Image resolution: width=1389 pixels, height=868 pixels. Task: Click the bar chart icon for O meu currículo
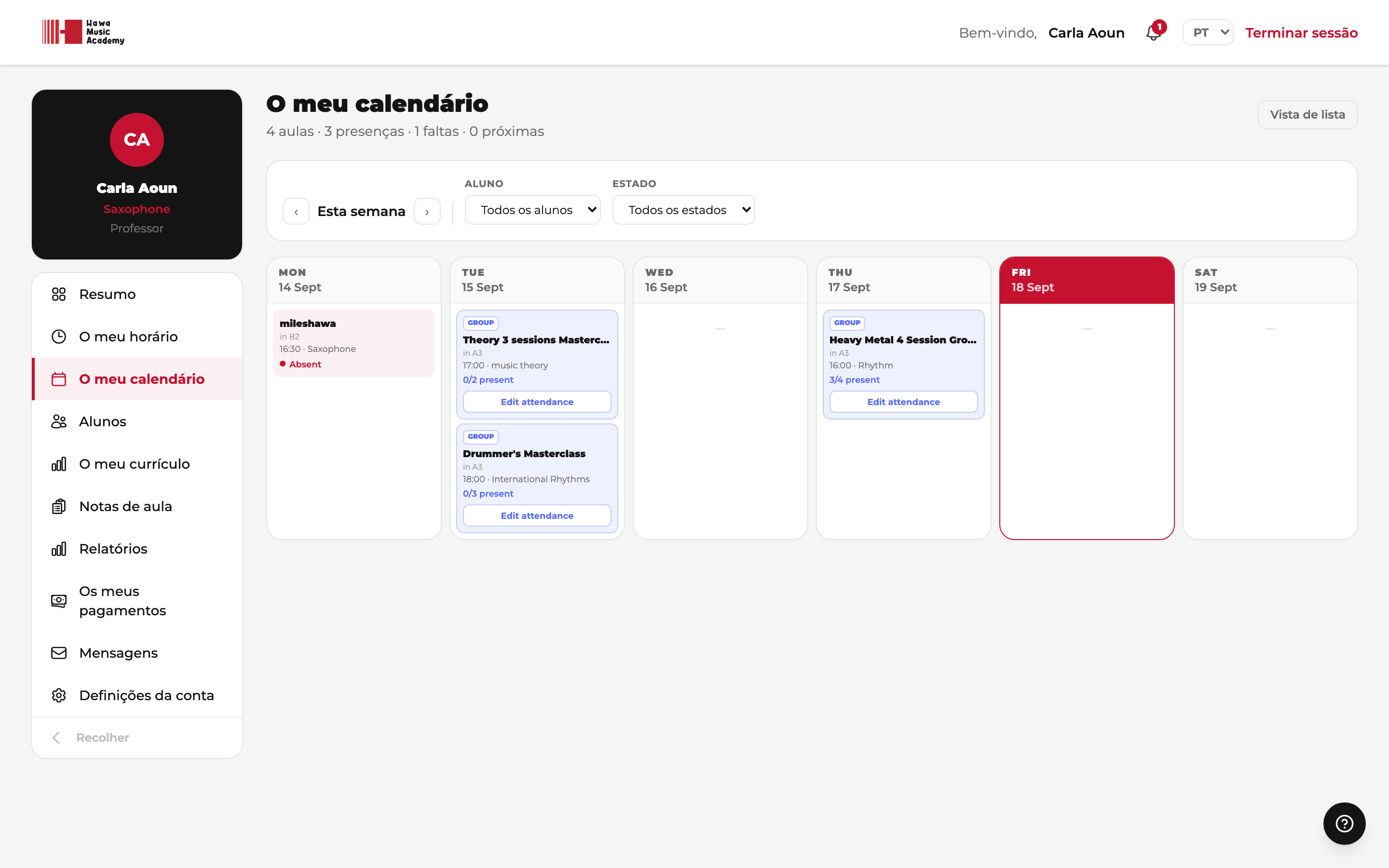tap(58, 464)
